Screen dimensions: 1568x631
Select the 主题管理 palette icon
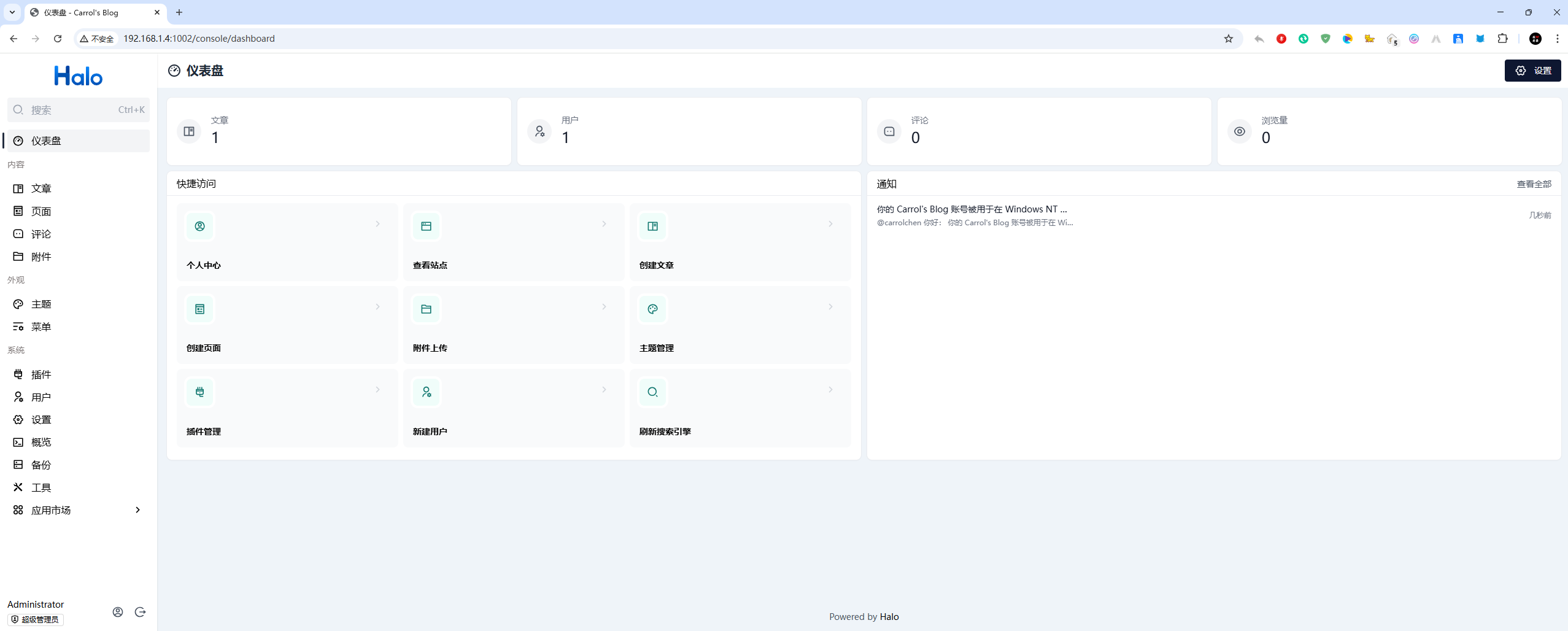(652, 309)
